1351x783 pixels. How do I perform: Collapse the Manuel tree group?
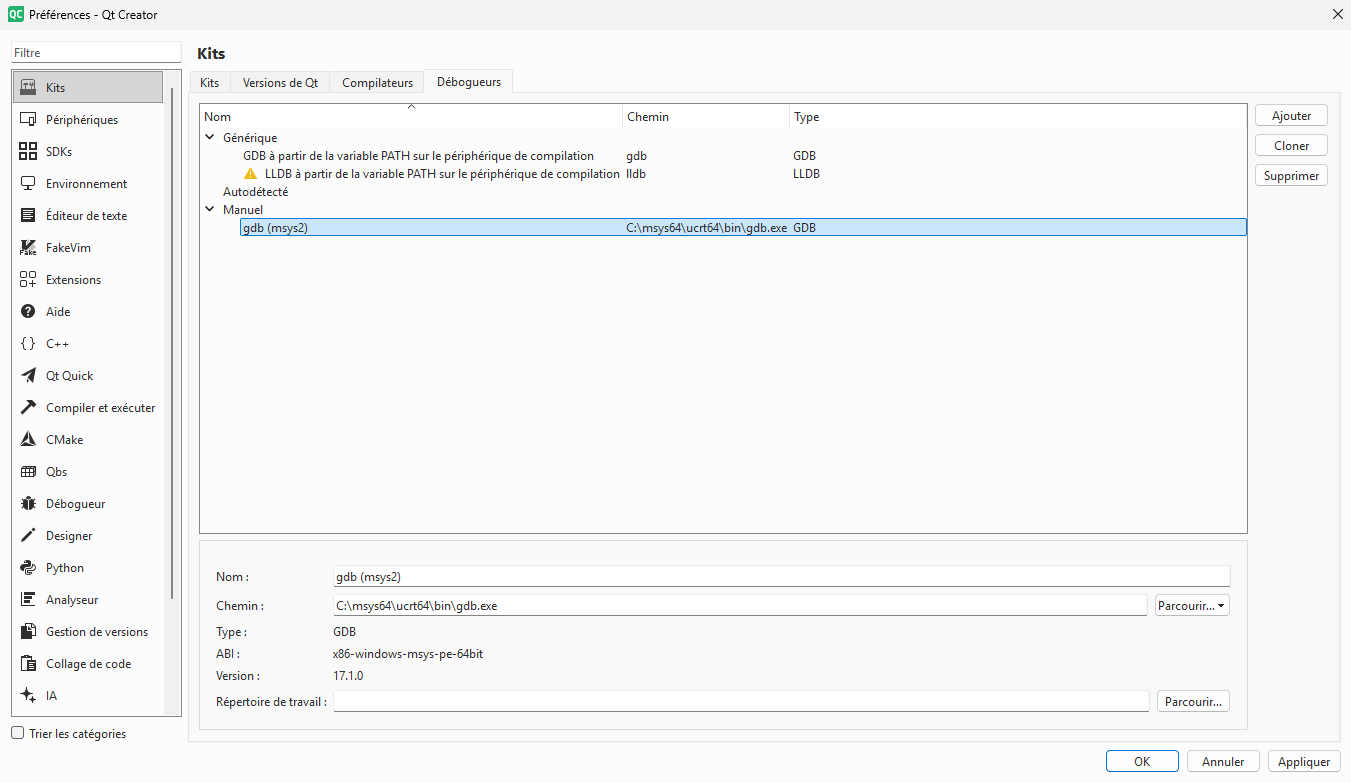tap(210, 210)
